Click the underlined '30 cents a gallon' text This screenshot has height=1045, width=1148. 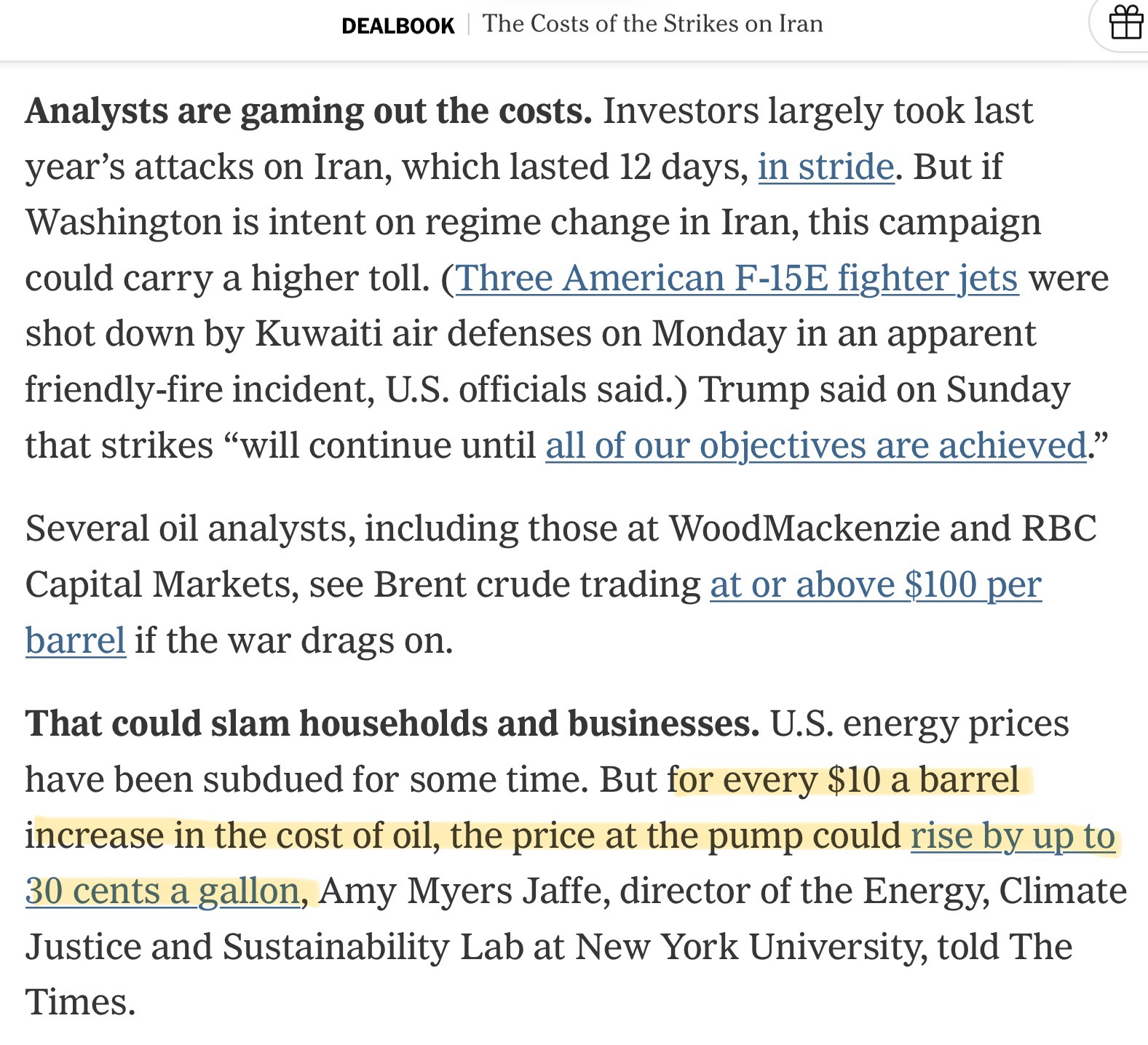point(162,891)
